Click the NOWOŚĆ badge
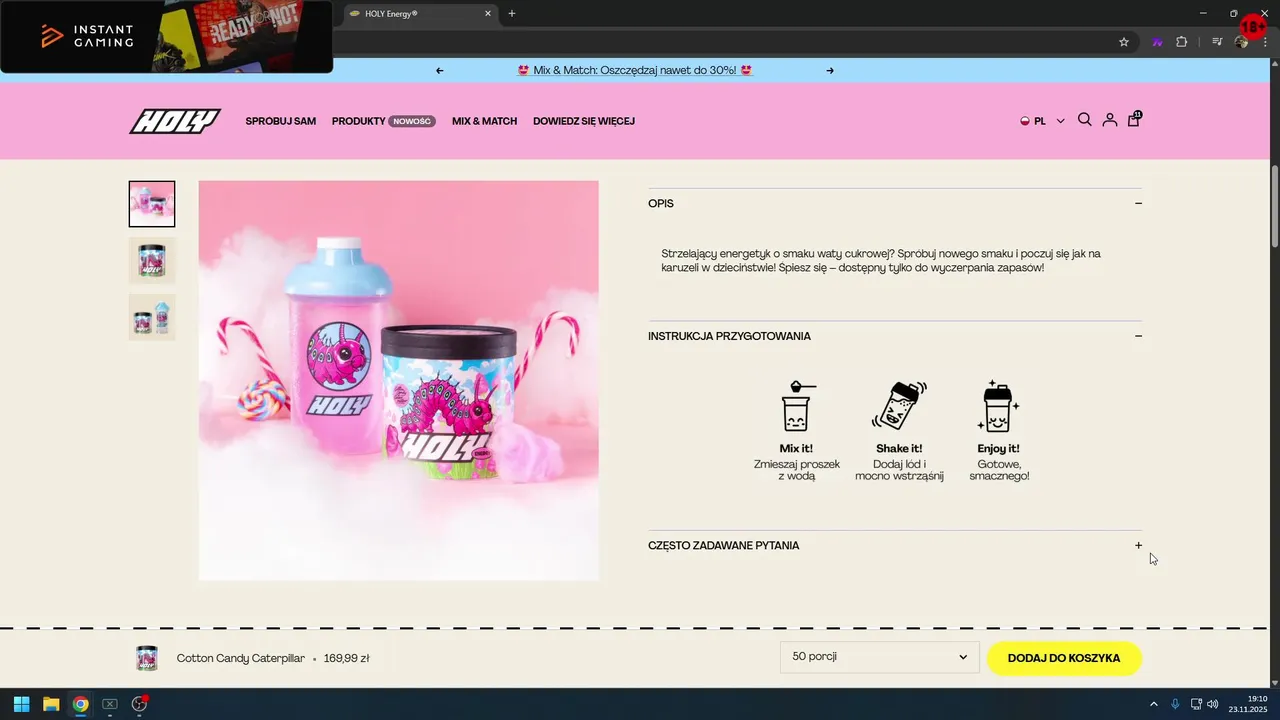1280x720 pixels. tap(412, 121)
